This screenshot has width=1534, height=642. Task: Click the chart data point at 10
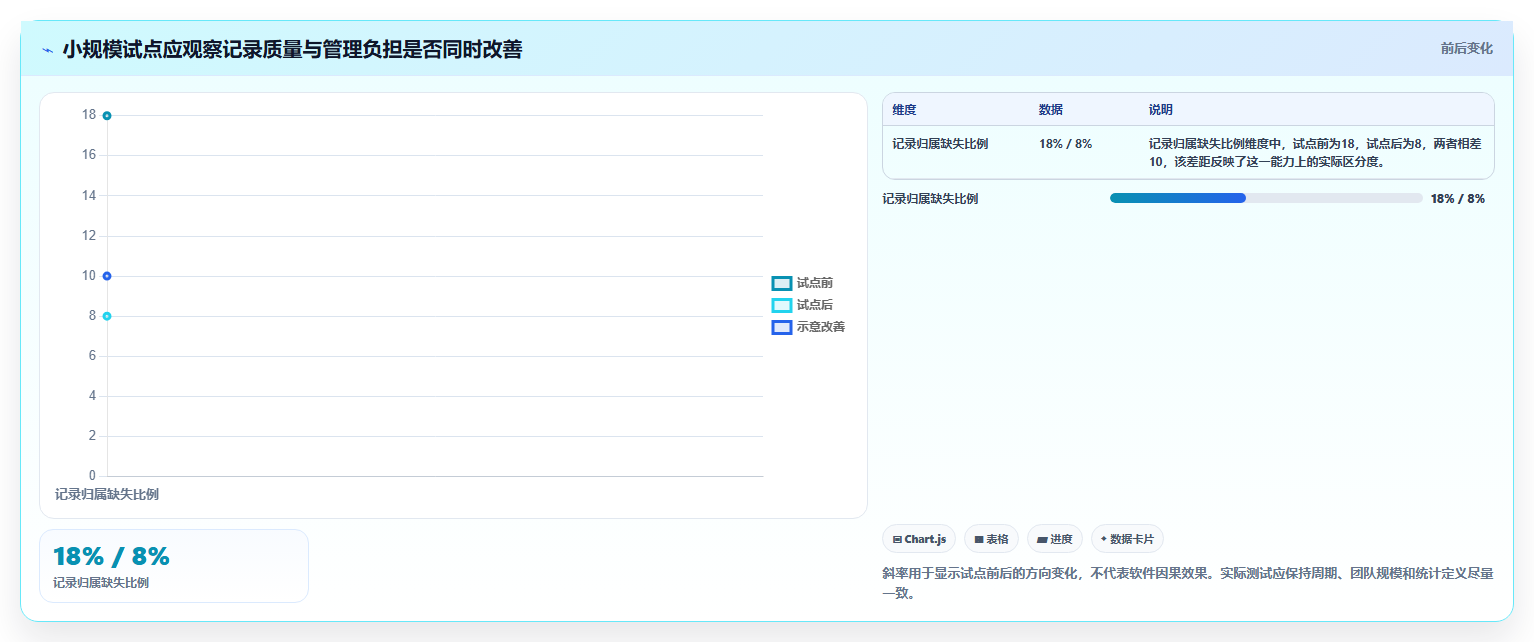point(107,276)
